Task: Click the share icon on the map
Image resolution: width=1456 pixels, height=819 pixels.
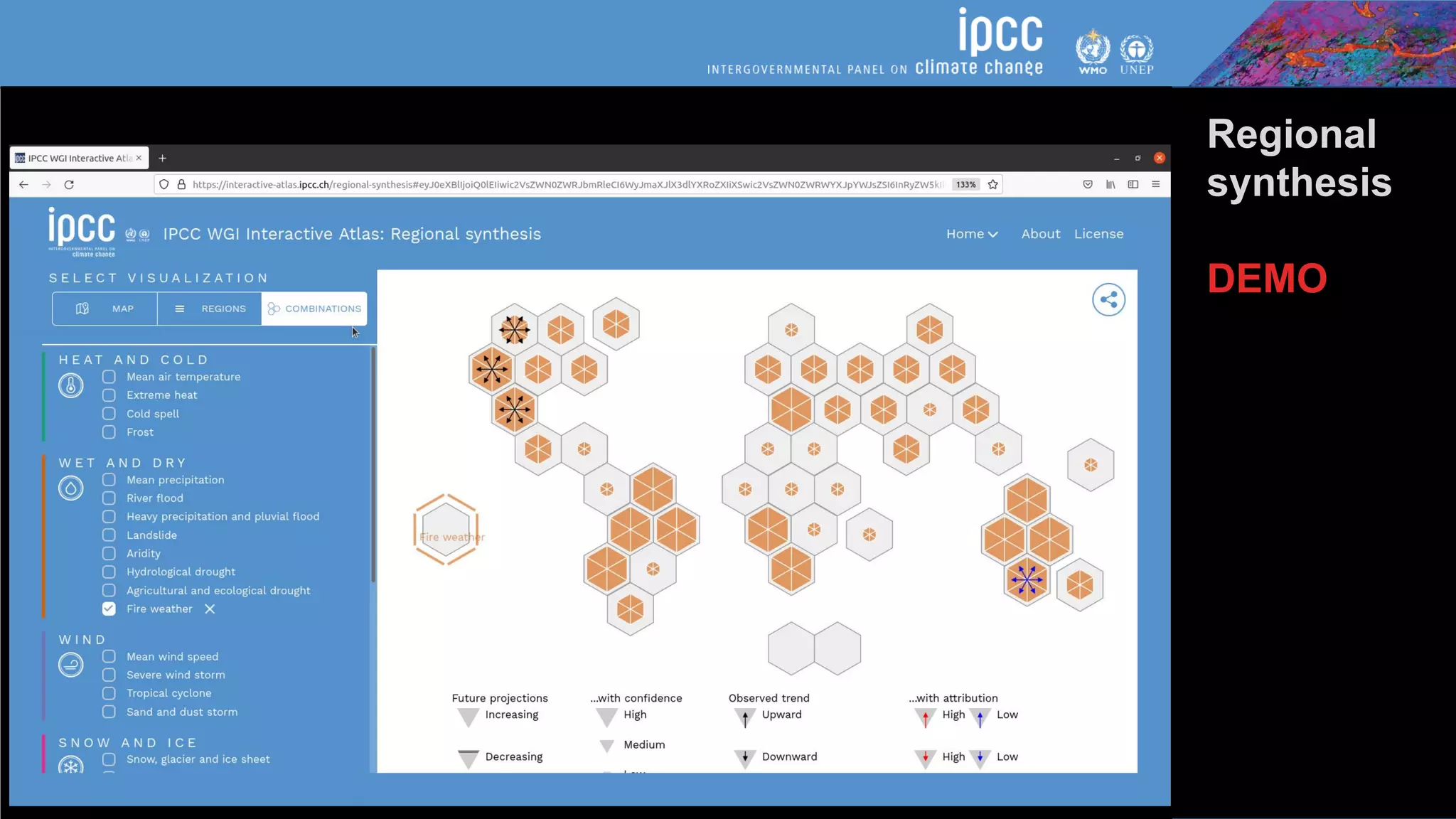Action: [x=1108, y=300]
